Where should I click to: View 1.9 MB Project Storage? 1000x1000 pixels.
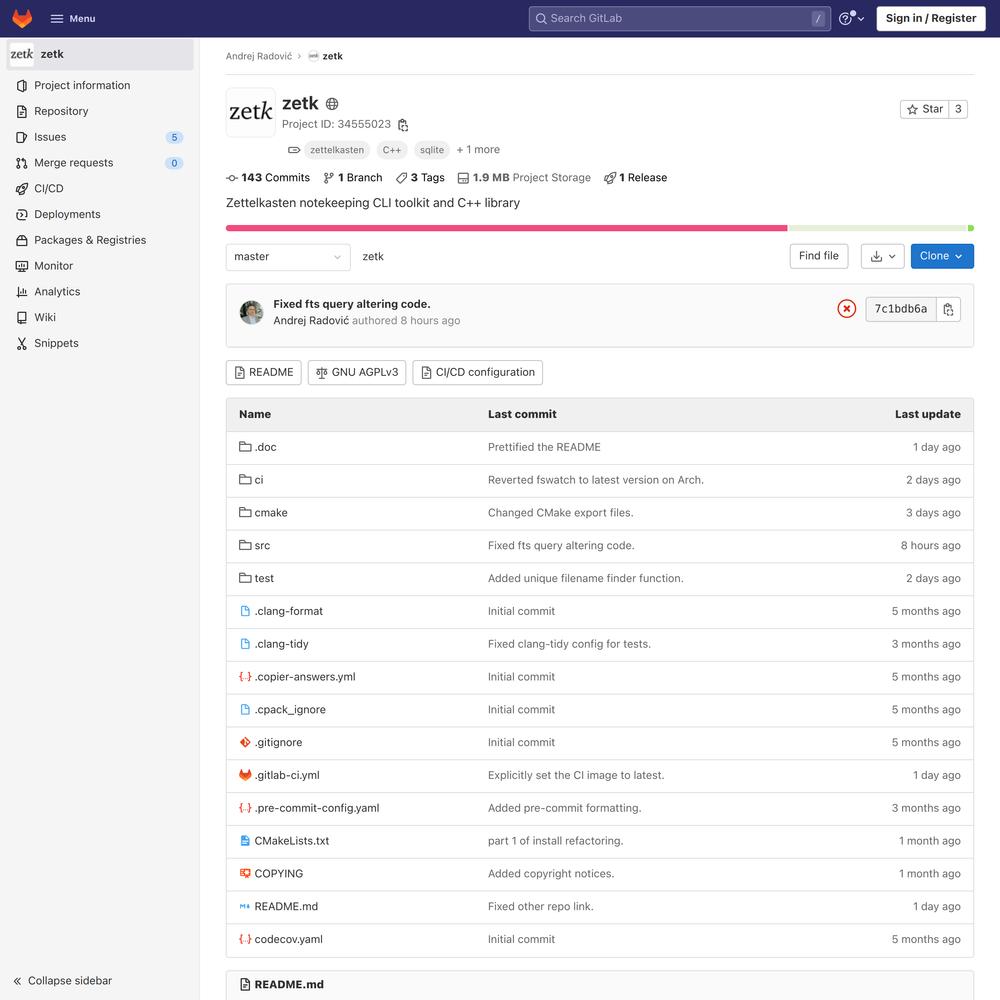[524, 177]
